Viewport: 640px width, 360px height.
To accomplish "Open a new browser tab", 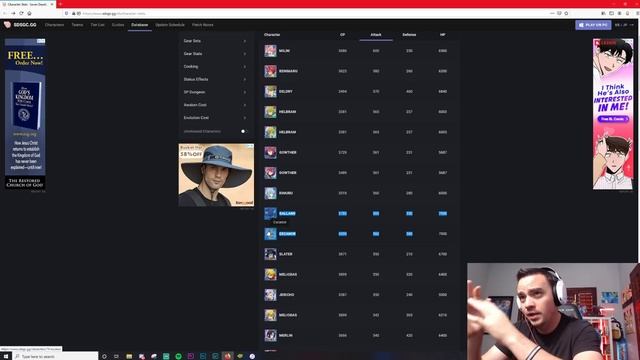I will click(x=60, y=4).
